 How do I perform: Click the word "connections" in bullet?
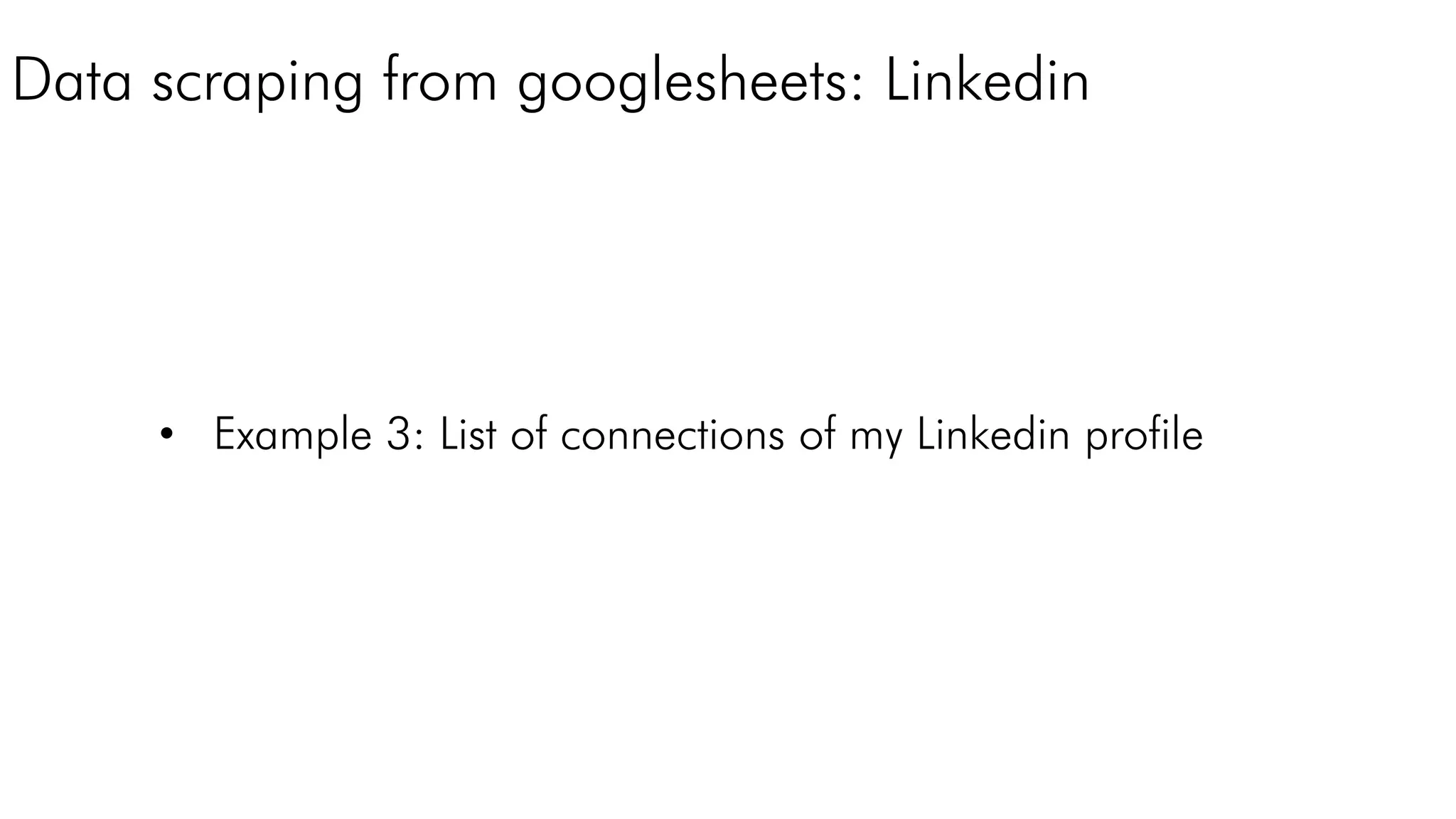click(672, 435)
